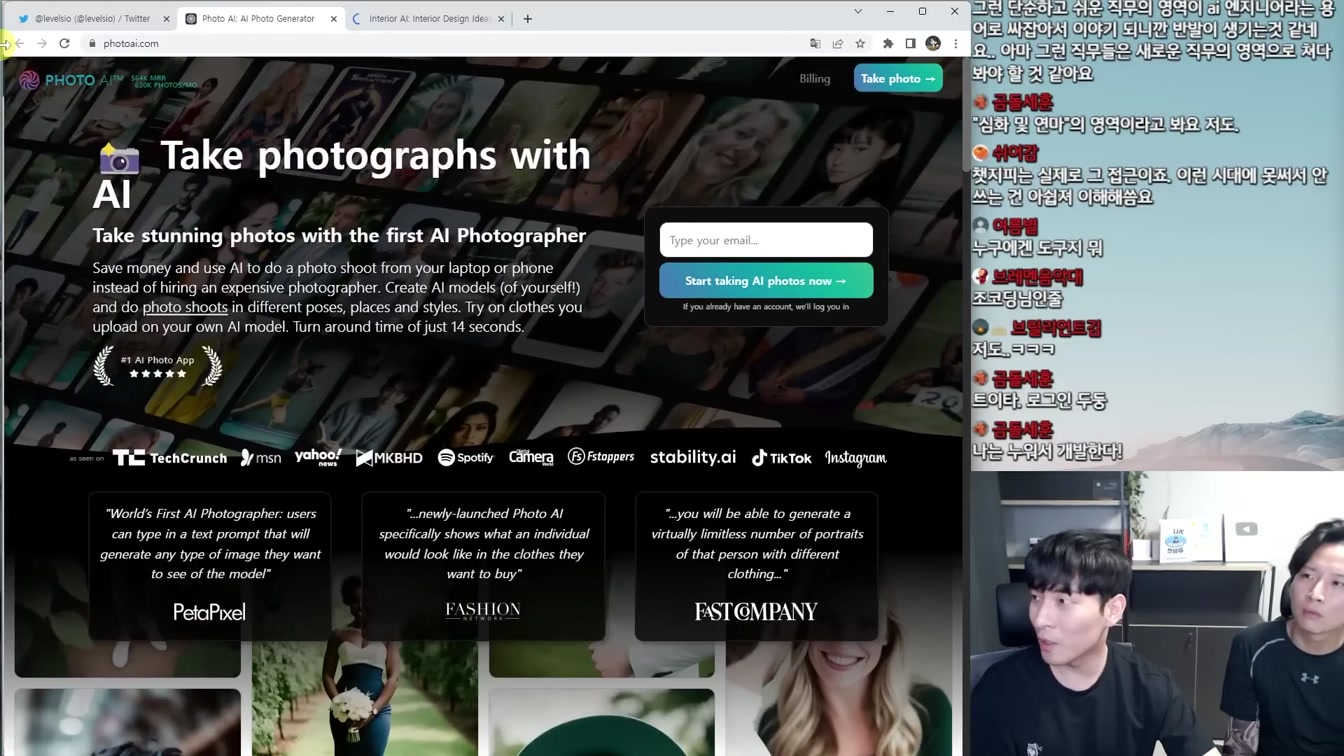The width and height of the screenshot is (1344, 756).
Task: Close the Interior AI tab
Action: 501,19
